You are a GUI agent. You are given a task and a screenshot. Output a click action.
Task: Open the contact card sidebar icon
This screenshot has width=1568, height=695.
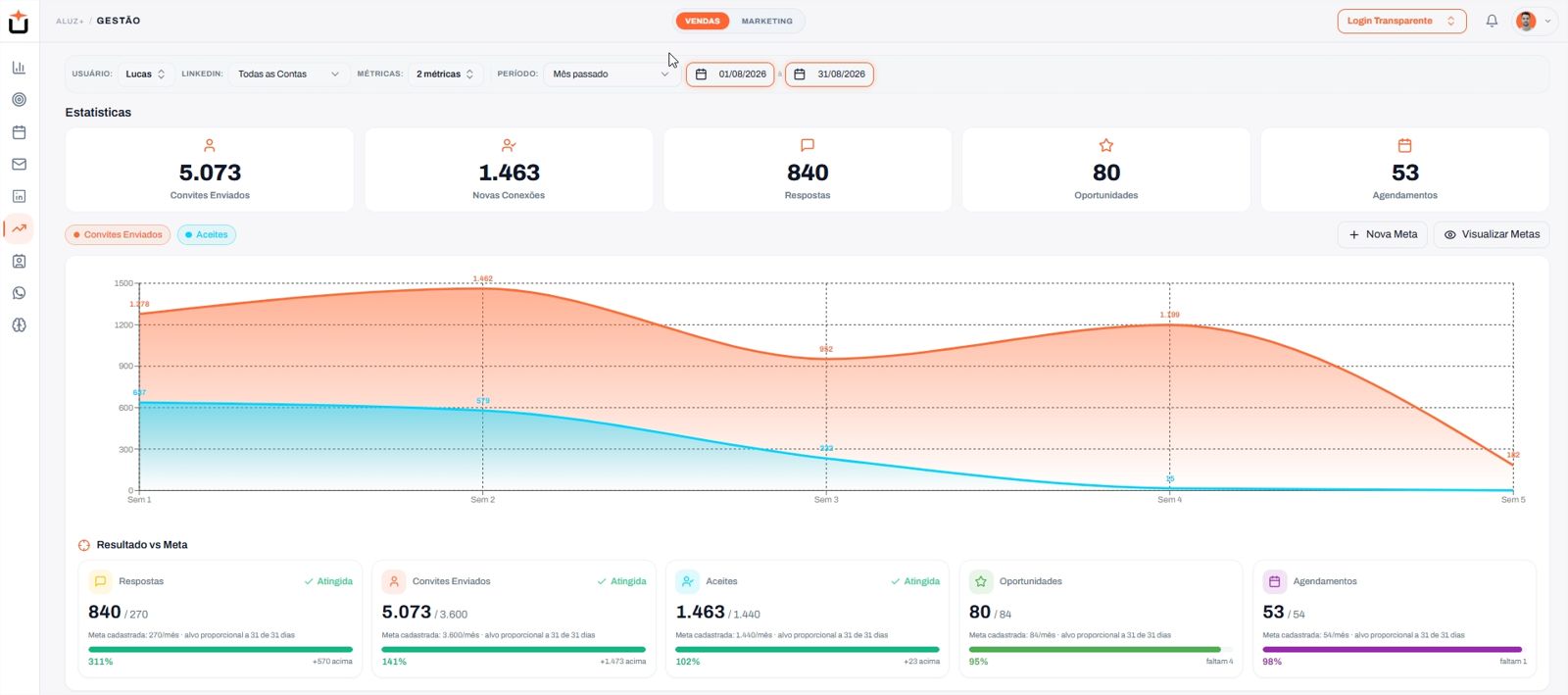coord(19,261)
